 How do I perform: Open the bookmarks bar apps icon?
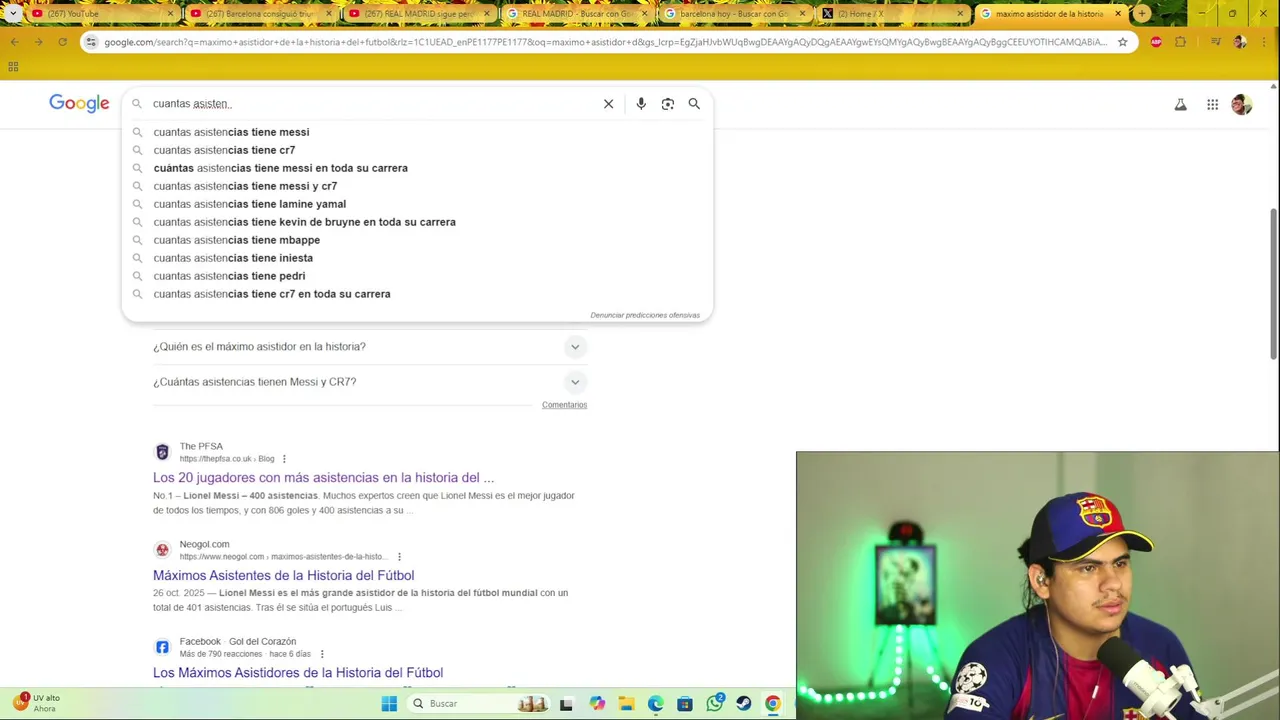click(x=13, y=66)
